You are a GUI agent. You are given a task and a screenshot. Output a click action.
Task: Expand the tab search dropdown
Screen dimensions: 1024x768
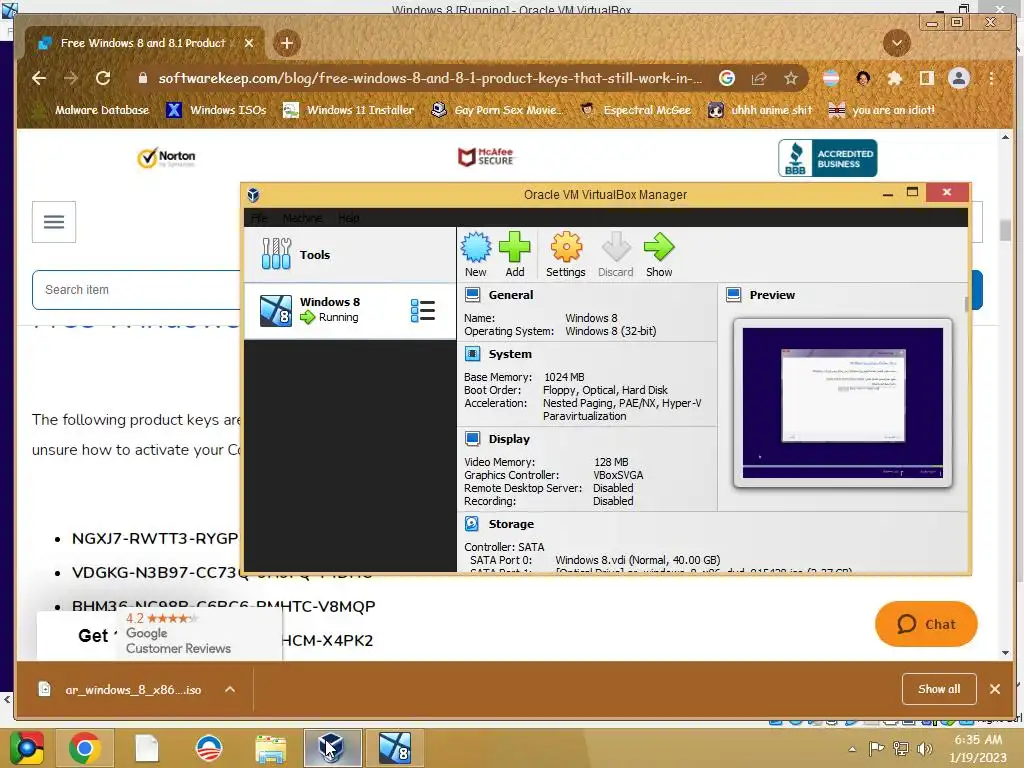coord(897,43)
